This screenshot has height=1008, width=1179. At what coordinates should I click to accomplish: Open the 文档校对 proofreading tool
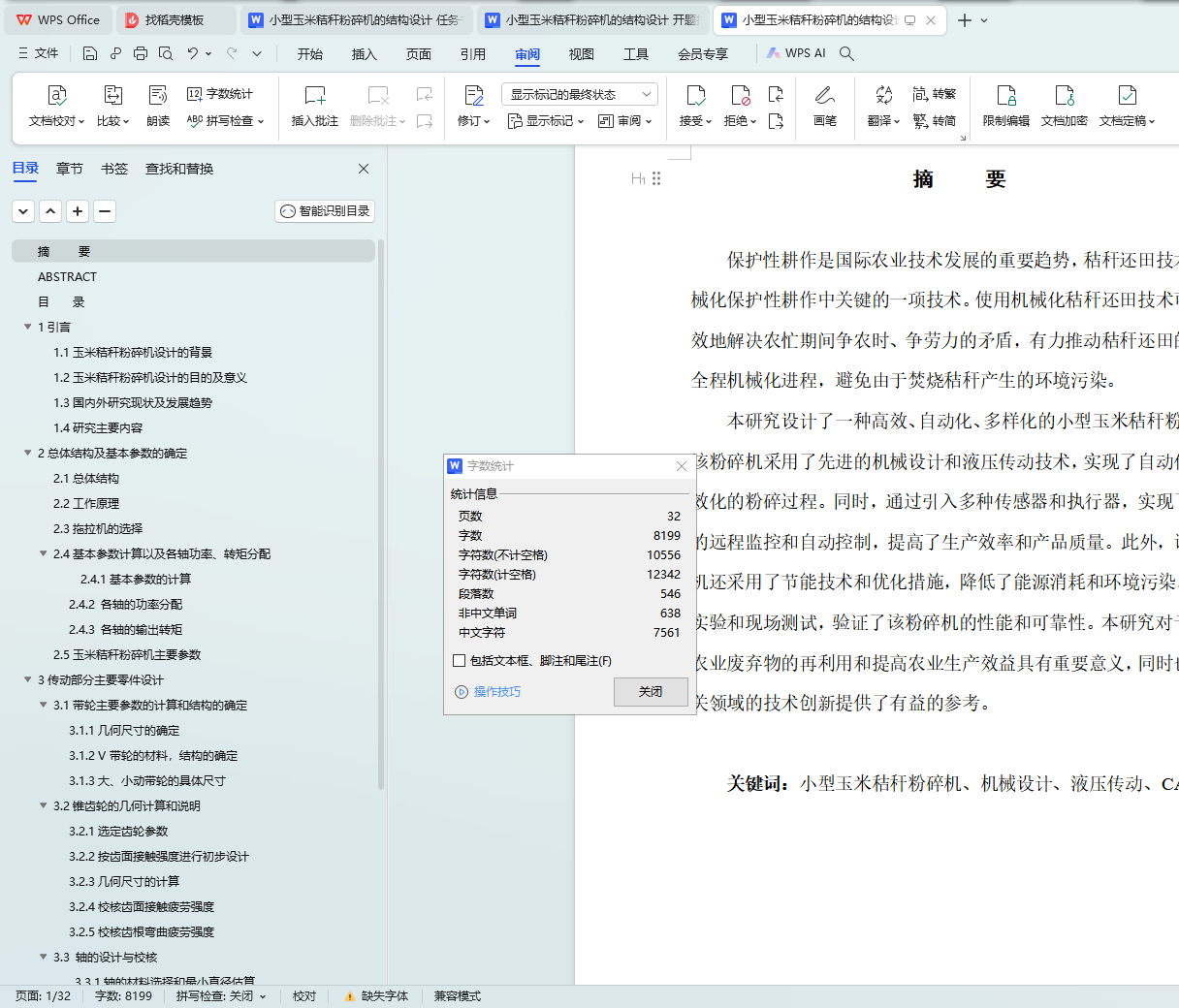56,107
